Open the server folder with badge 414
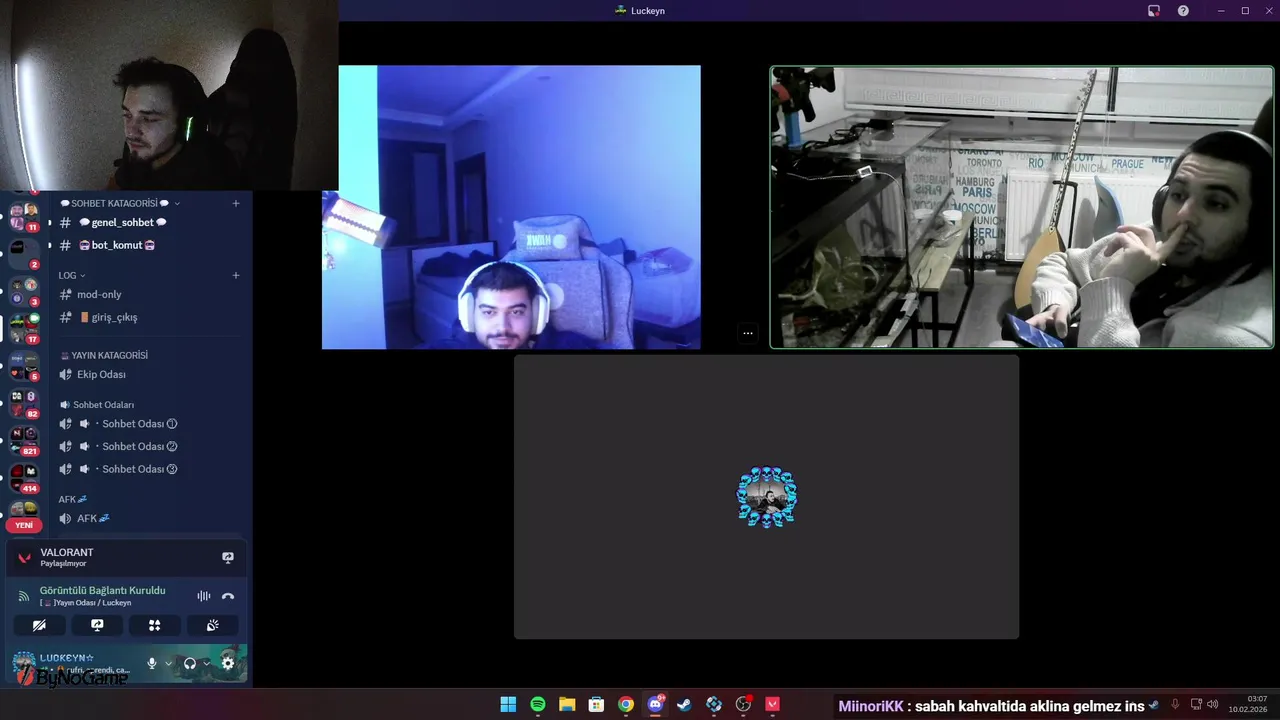 (24, 476)
